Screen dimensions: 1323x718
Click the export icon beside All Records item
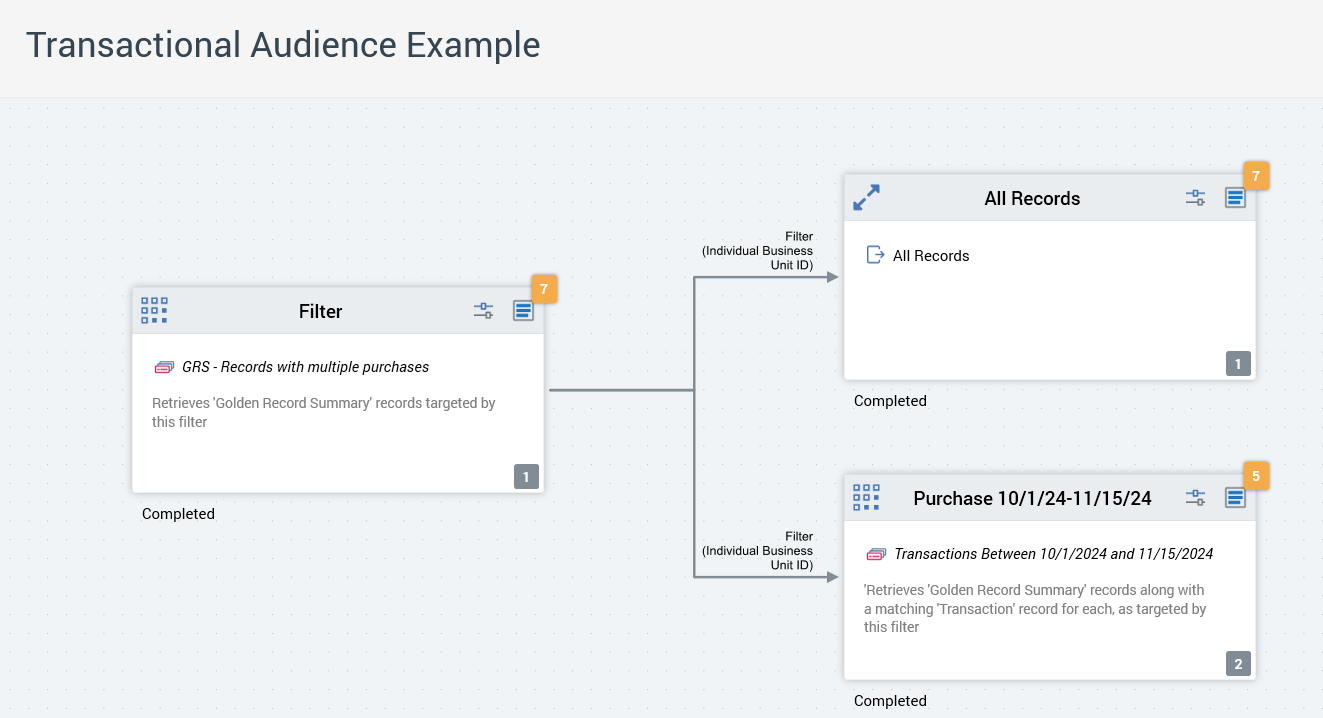(875, 255)
